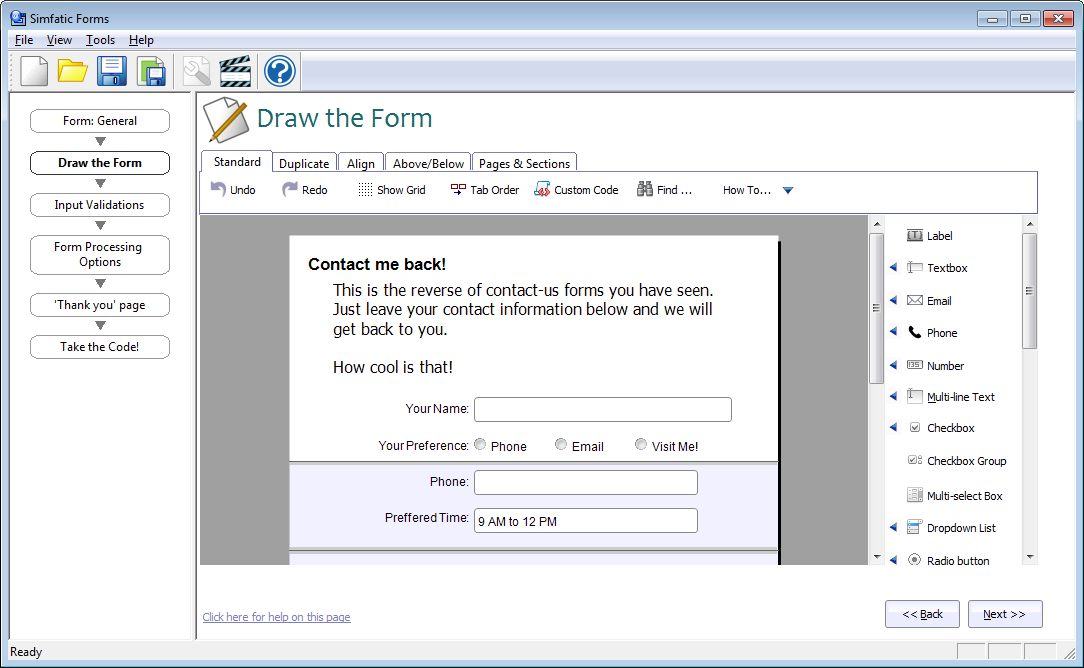This screenshot has height=668, width=1084.
Task: Open the Tab Order tool
Action: click(x=484, y=189)
